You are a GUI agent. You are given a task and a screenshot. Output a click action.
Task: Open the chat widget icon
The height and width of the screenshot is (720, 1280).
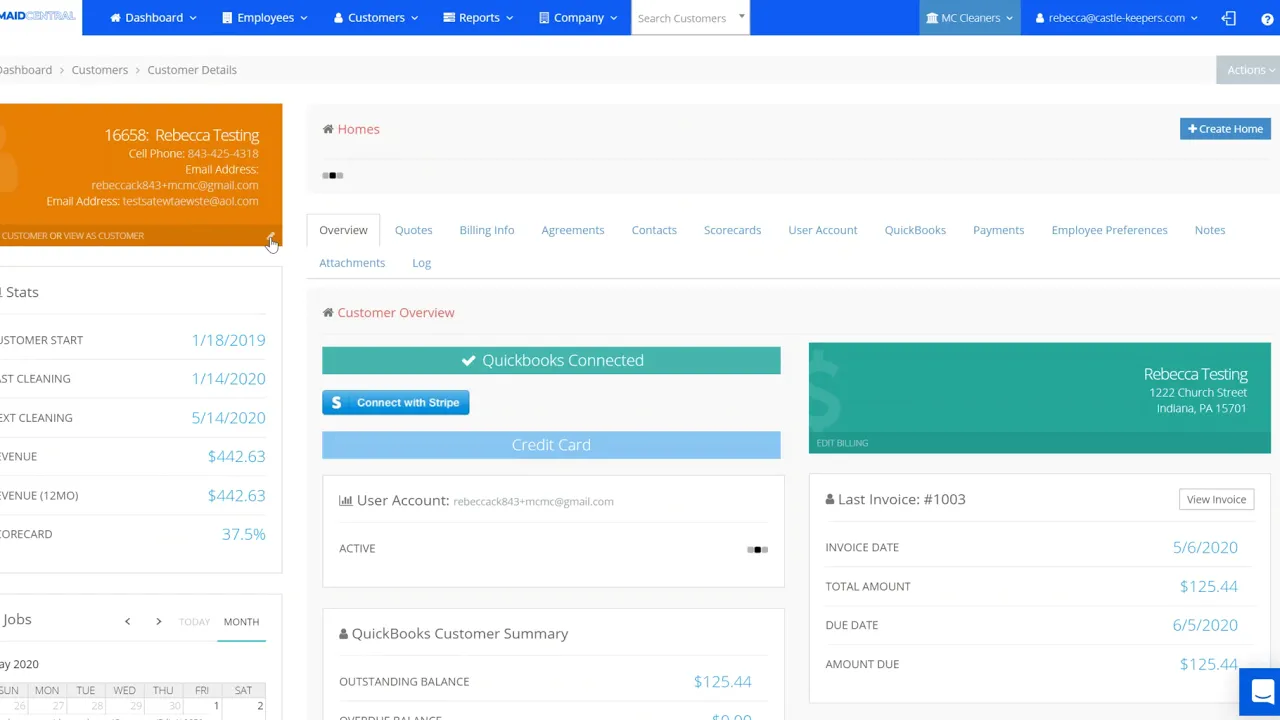pyautogui.click(x=1262, y=691)
